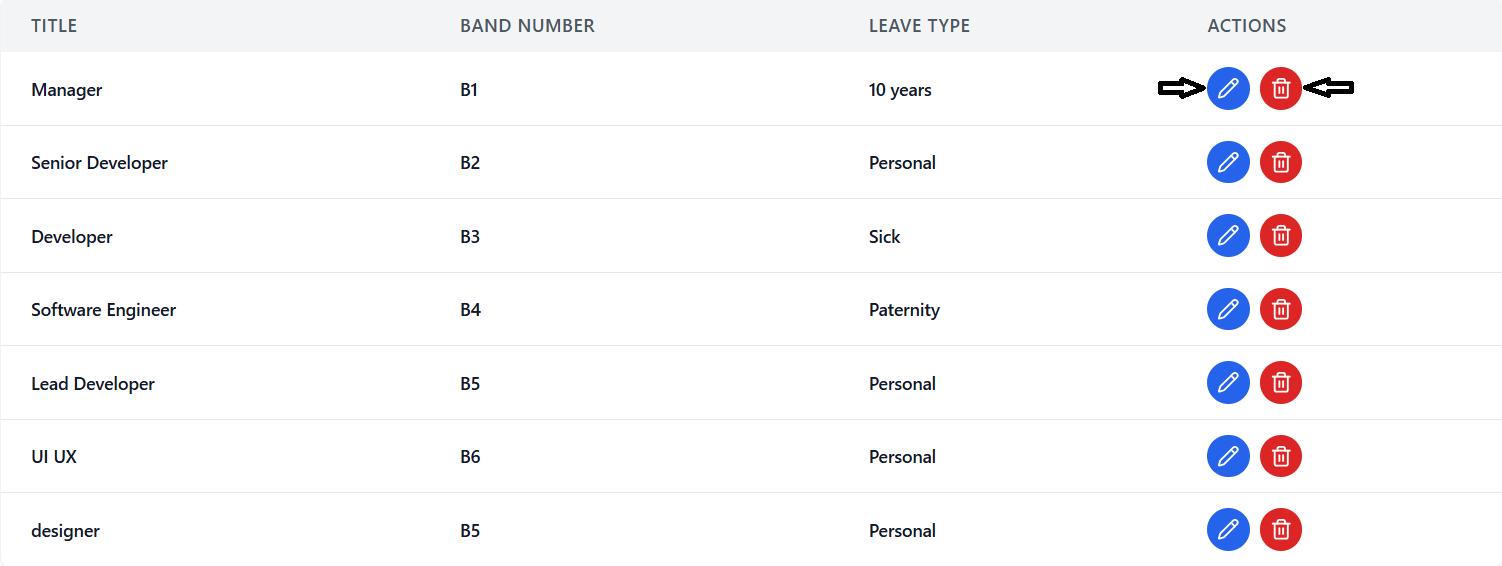
Task: Edit the Lead Developer row
Action: coord(1228,383)
